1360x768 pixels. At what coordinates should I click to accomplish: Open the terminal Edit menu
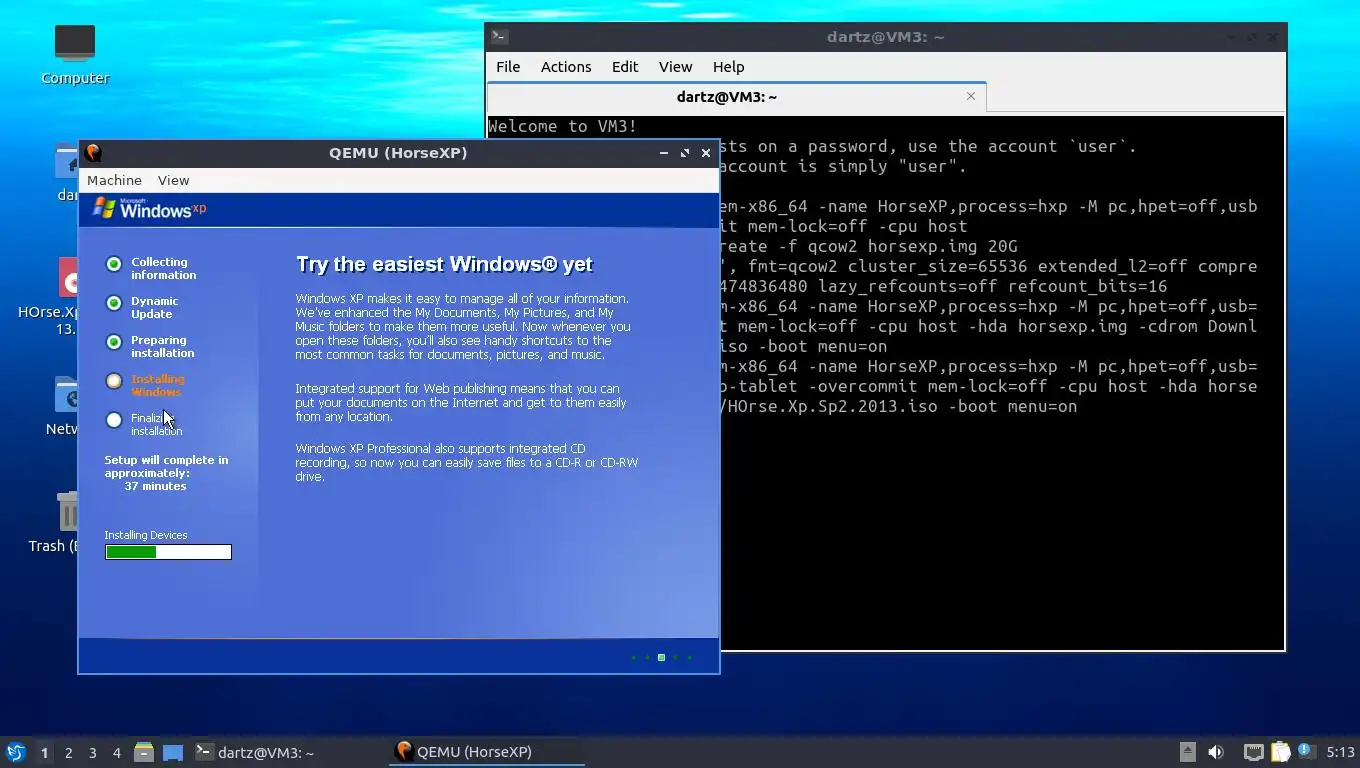pos(625,66)
